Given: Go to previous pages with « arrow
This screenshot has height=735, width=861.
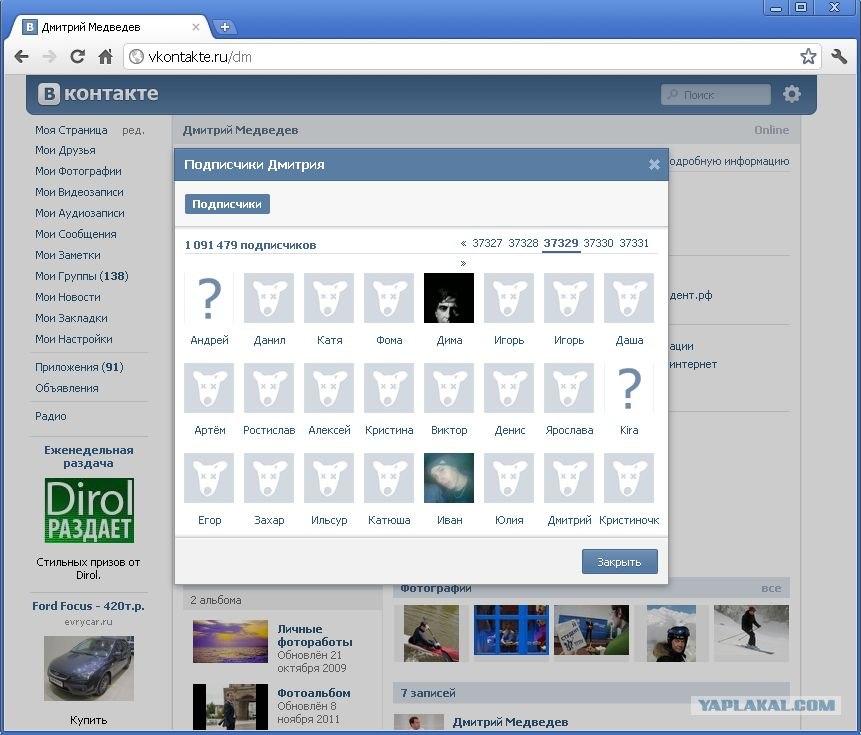Looking at the screenshot, I should coord(463,243).
